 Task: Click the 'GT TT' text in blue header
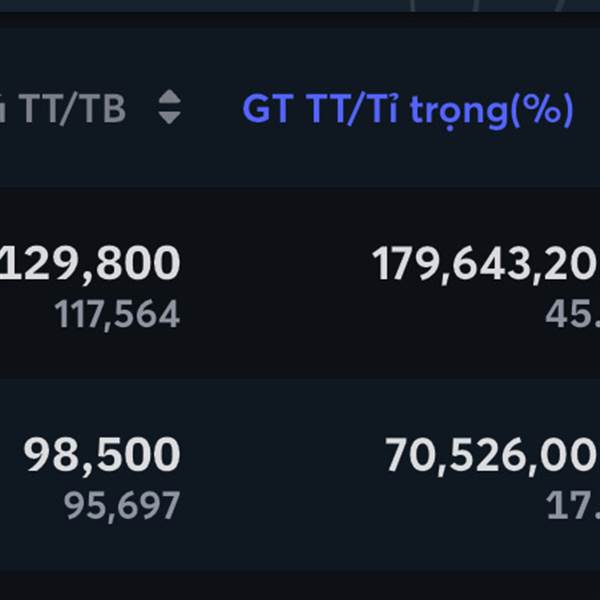coord(293,109)
